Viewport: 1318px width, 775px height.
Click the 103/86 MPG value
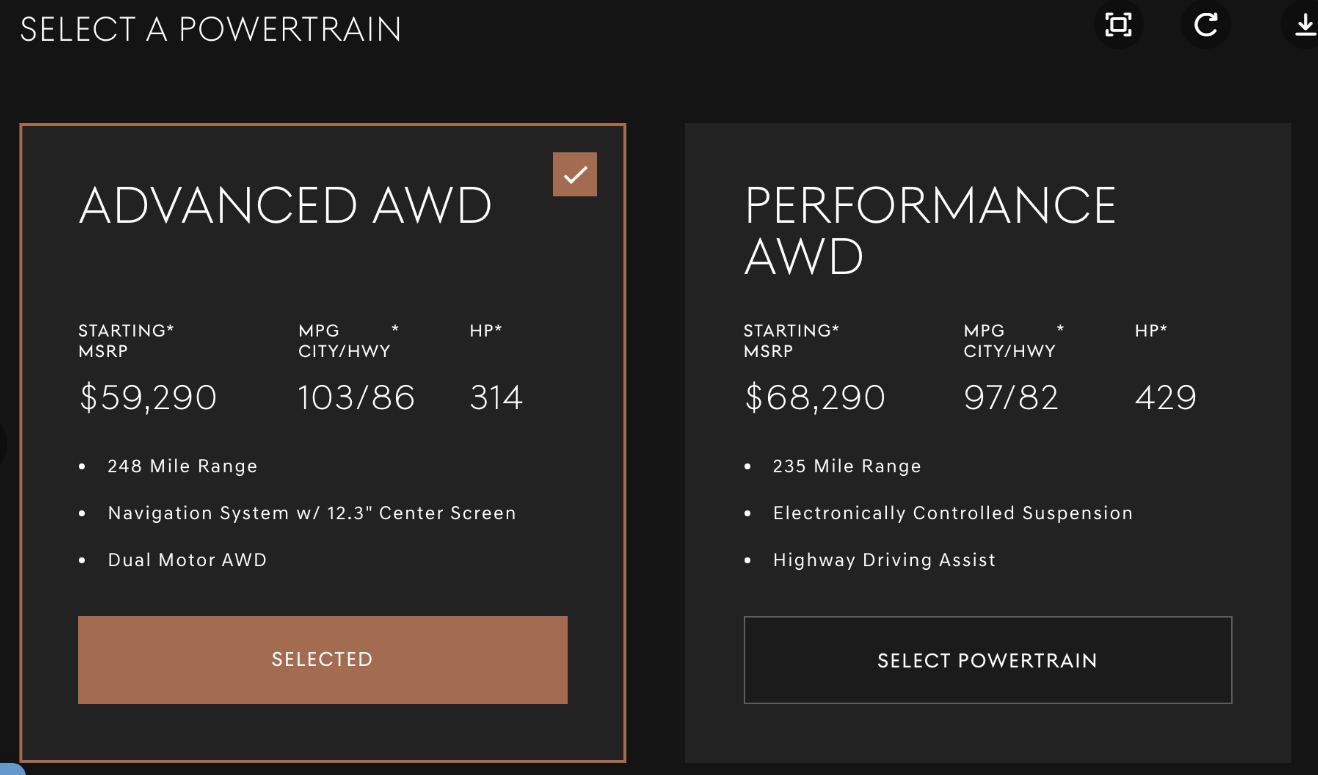(356, 398)
